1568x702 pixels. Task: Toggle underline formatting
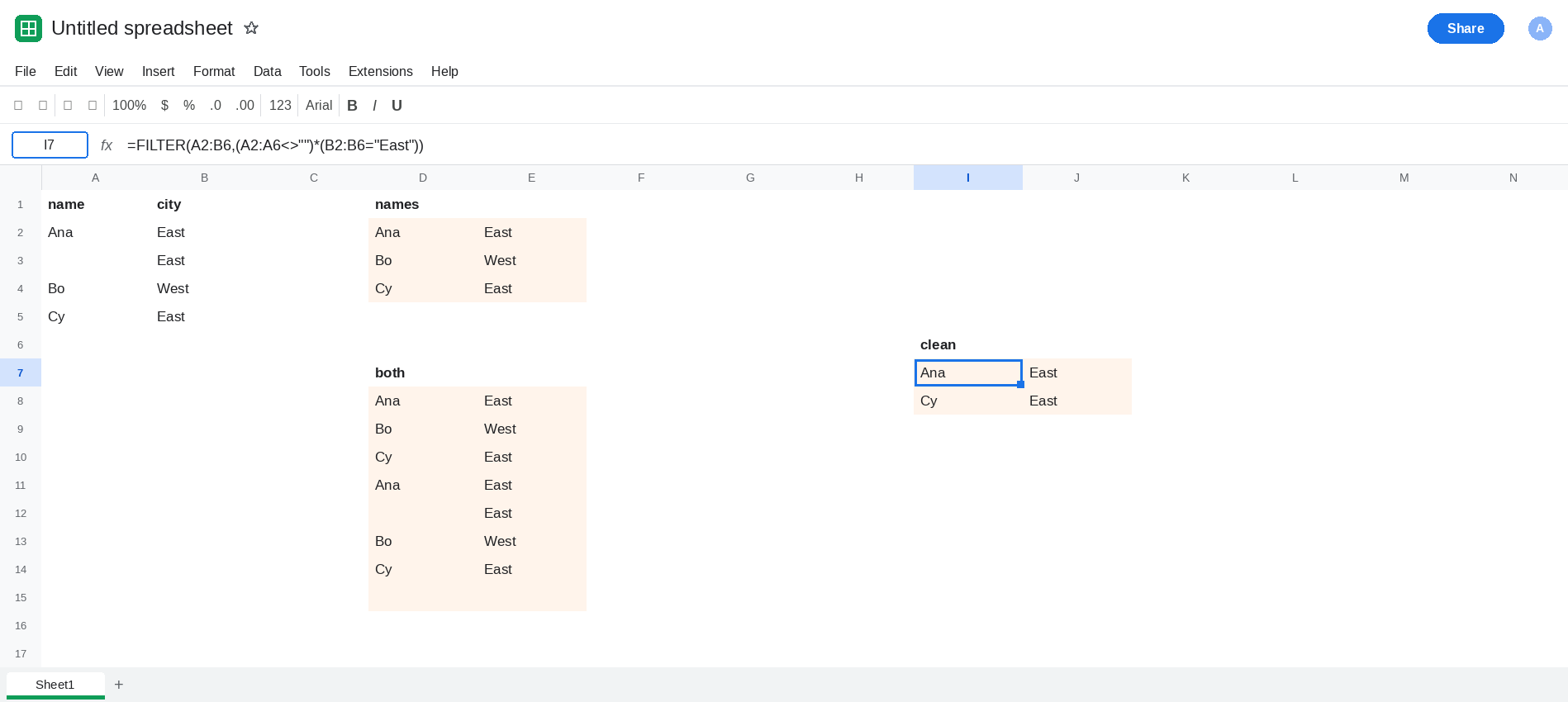pos(397,106)
